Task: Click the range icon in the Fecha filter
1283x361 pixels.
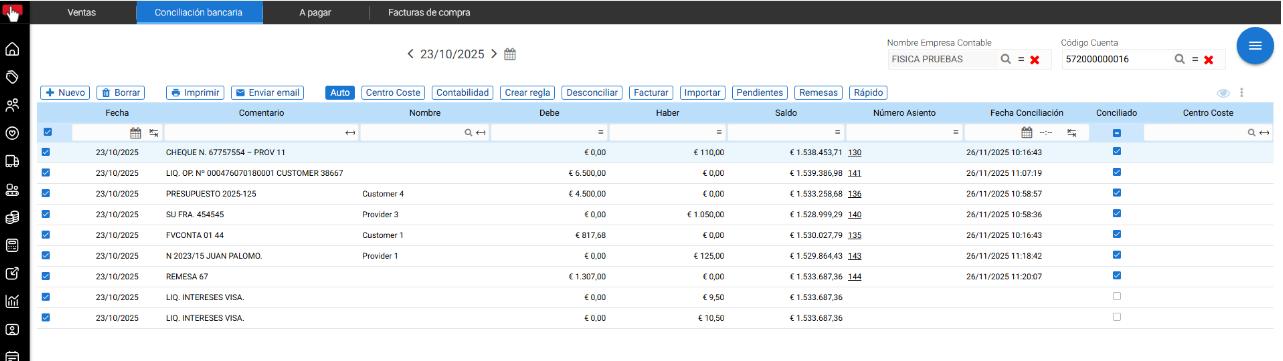Action: pyautogui.click(x=154, y=132)
